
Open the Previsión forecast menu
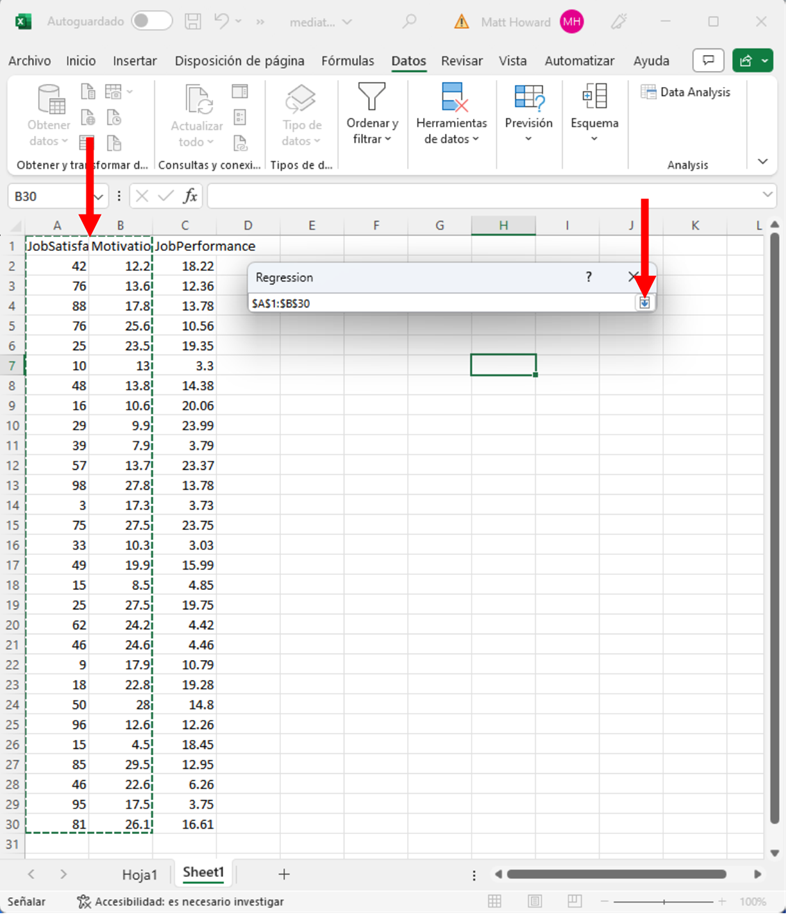click(x=528, y=114)
